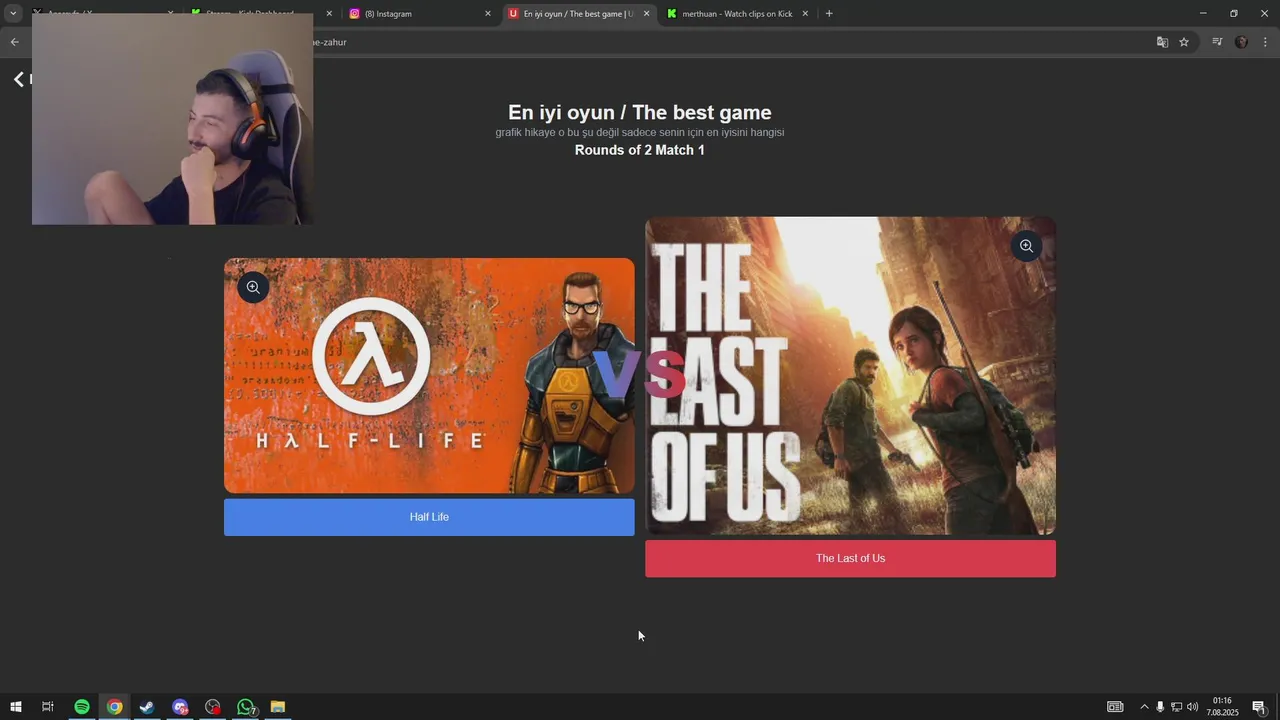Zoom into The Last of Us image
The width and height of the screenshot is (1280, 720).
[x=1026, y=246]
